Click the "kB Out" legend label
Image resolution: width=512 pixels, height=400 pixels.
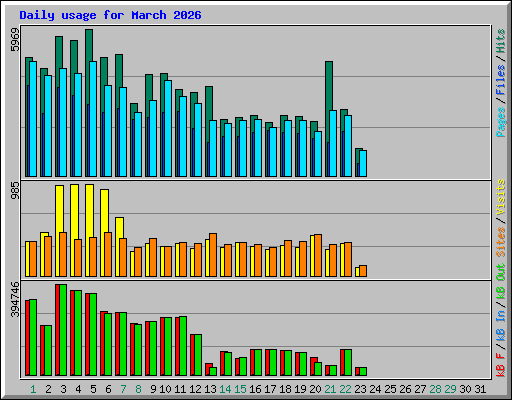(501, 281)
